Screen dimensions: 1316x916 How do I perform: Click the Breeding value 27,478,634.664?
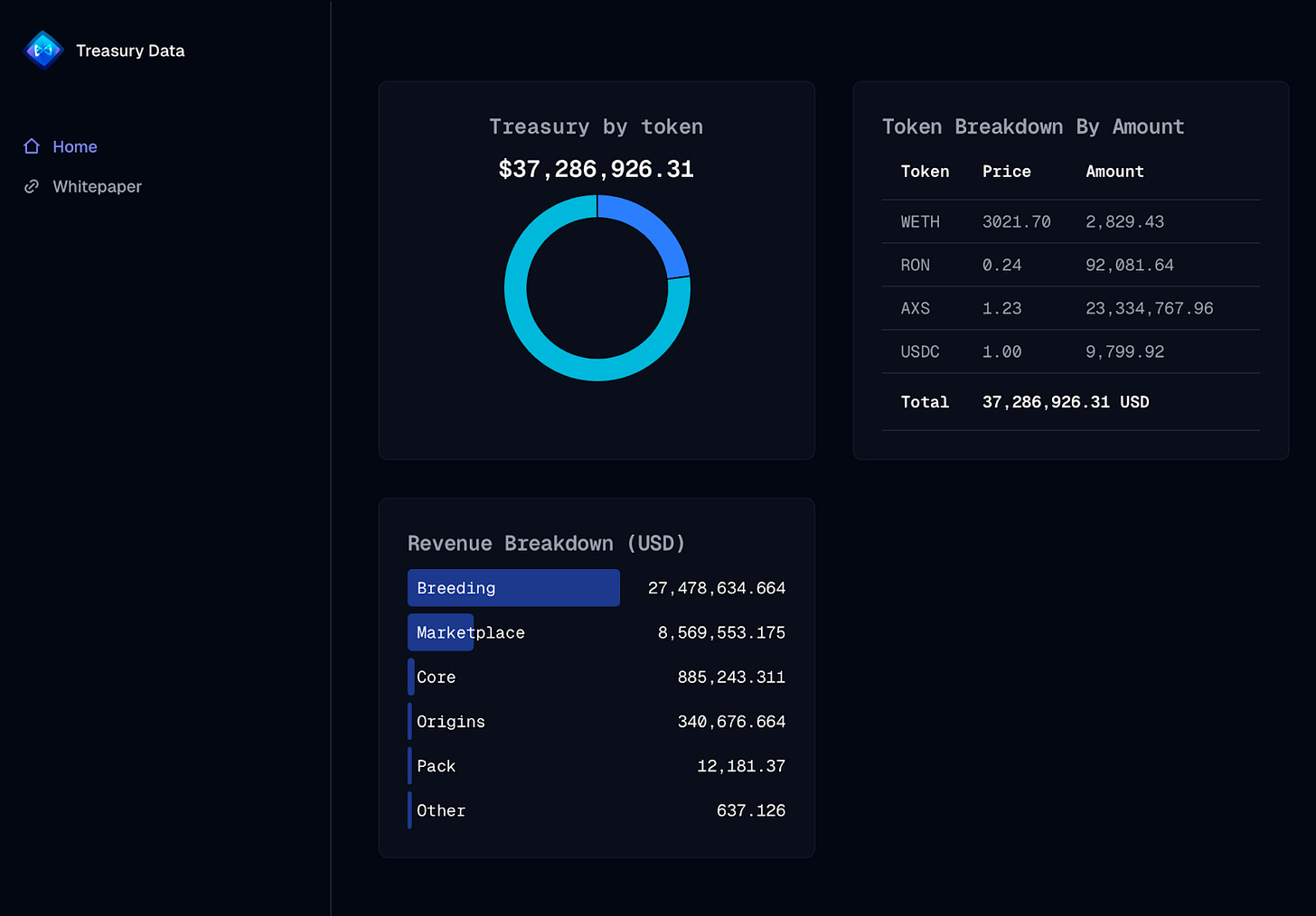717,588
